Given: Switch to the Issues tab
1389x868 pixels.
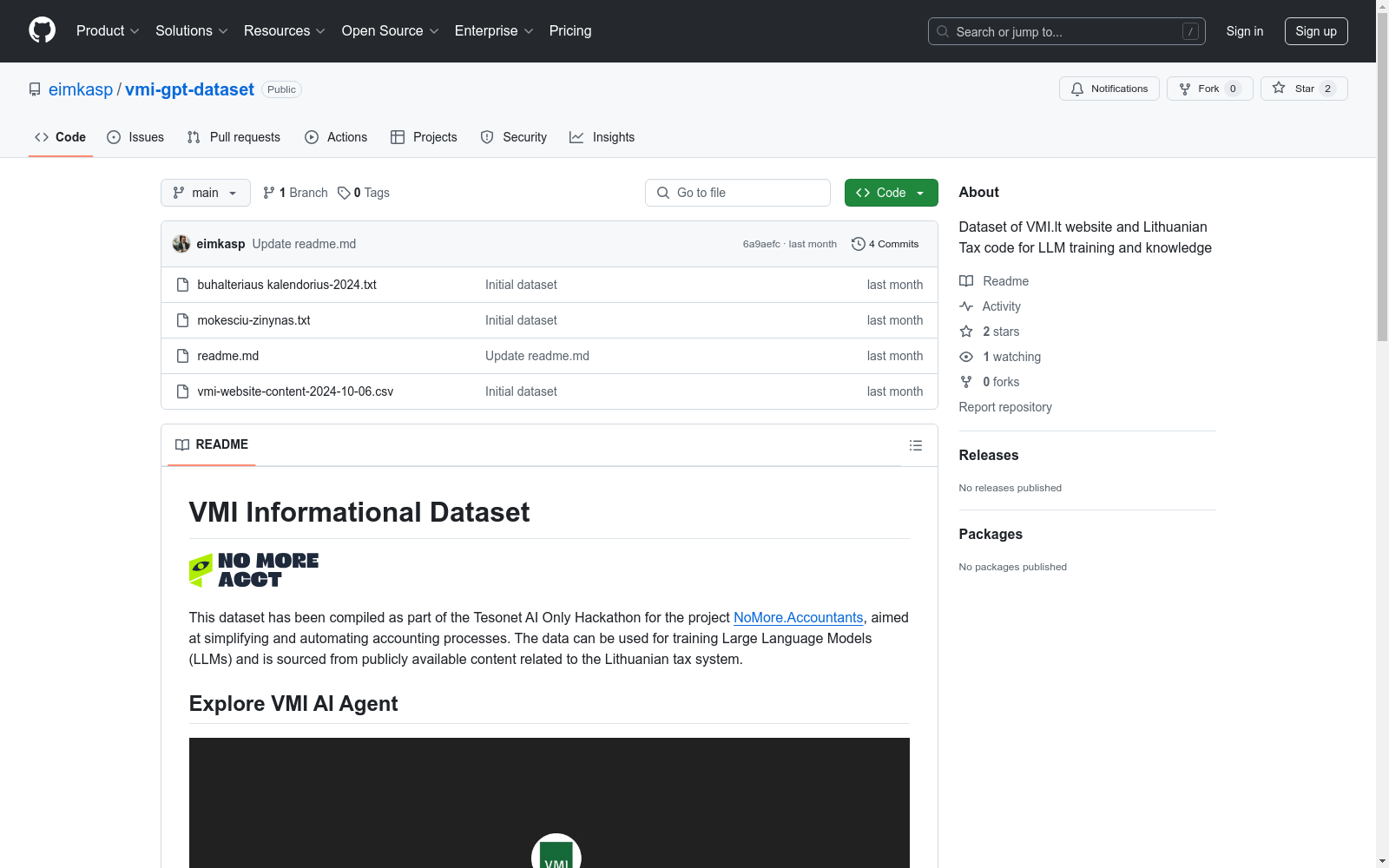Looking at the screenshot, I should coord(135,137).
